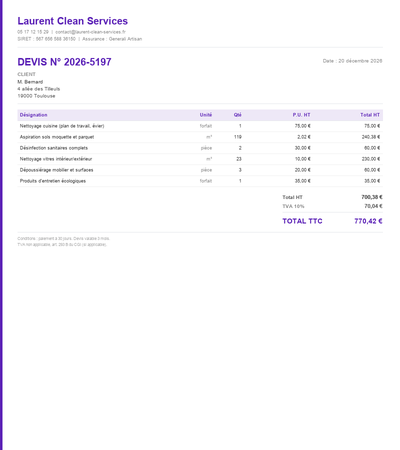The height and width of the screenshot is (450, 400).
Task: Click the quote date in December
Action: (x=352, y=61)
